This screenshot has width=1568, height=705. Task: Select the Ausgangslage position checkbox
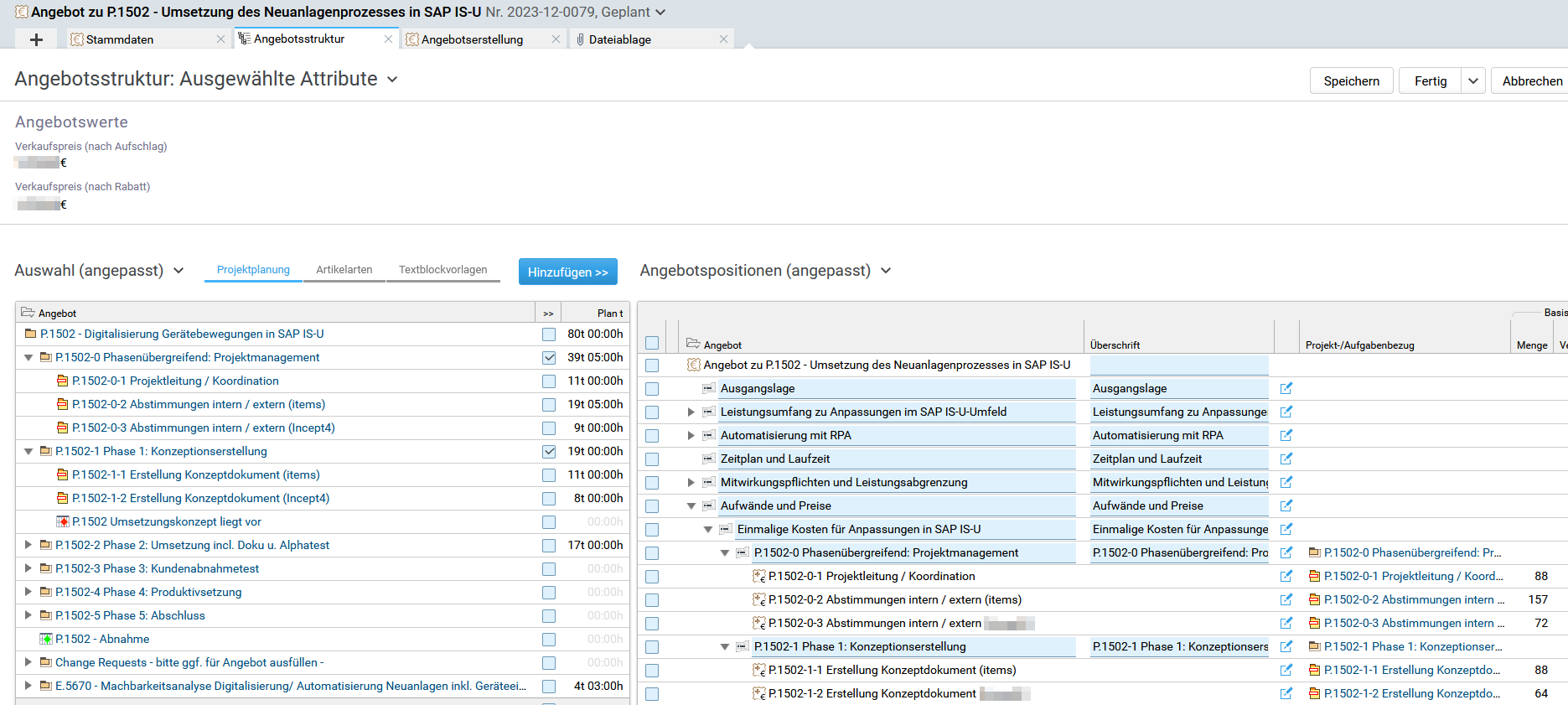[652, 389]
